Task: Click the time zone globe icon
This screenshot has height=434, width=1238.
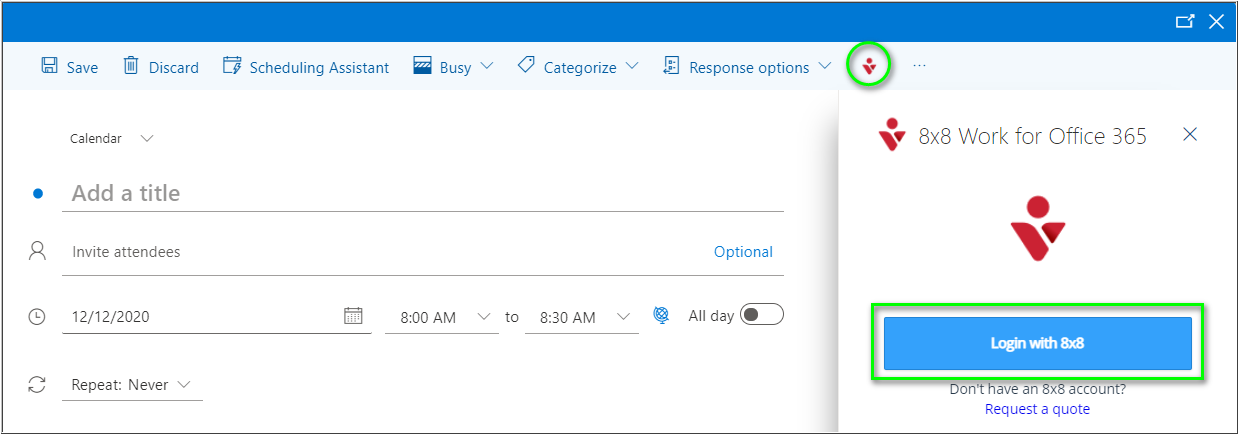Action: (661, 315)
